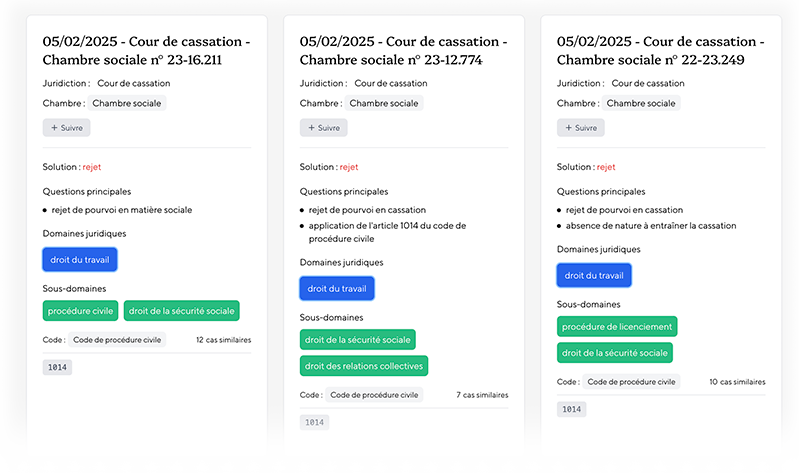View the 12 cas similaires link
The height and width of the screenshot is (473, 799).
[223, 340]
